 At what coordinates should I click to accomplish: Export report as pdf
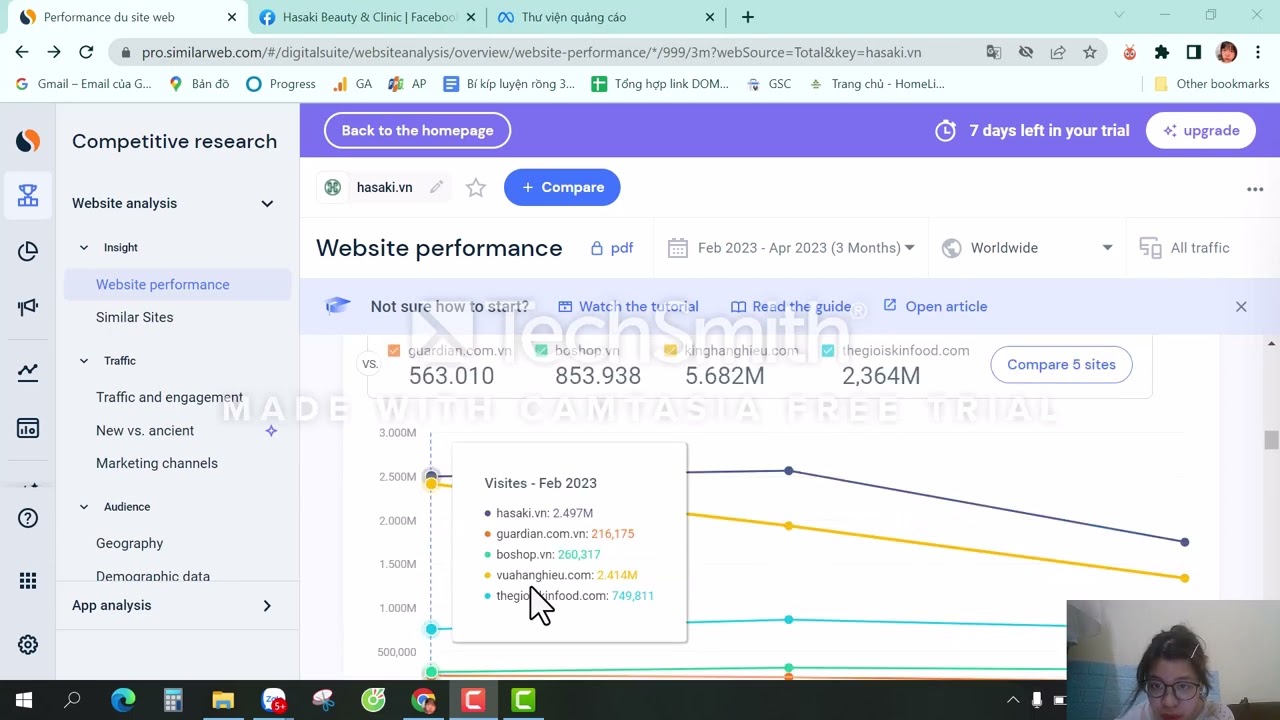point(611,248)
